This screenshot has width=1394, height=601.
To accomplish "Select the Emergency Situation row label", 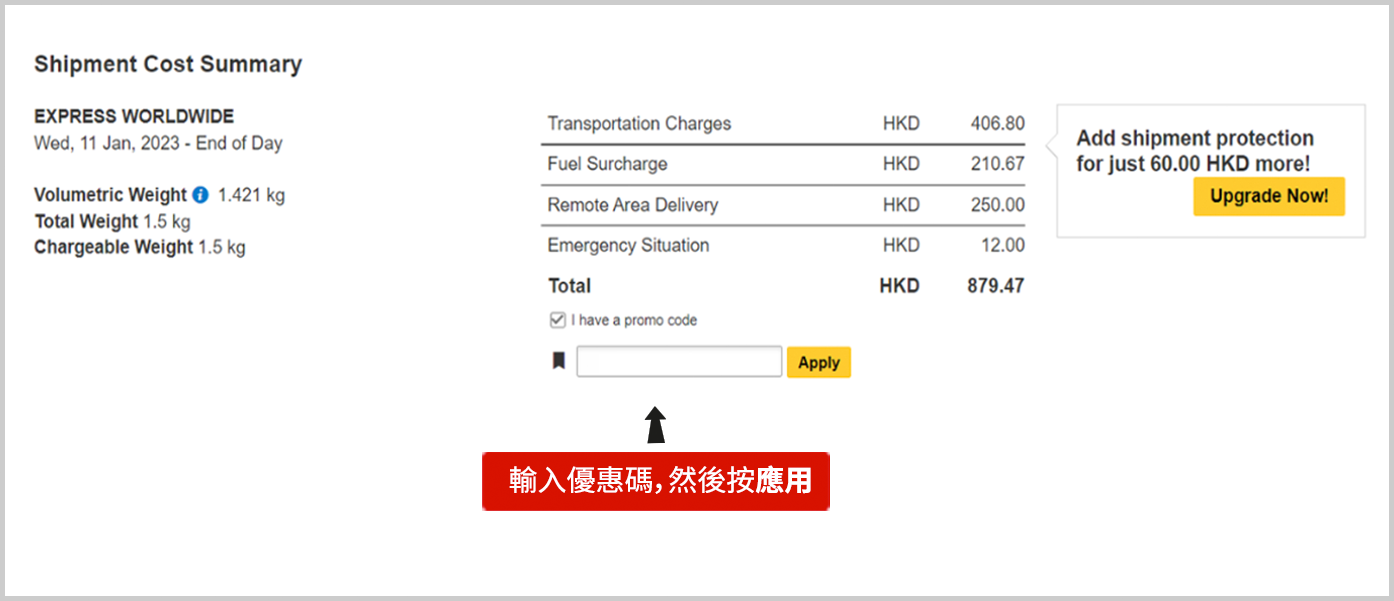I will [628, 245].
